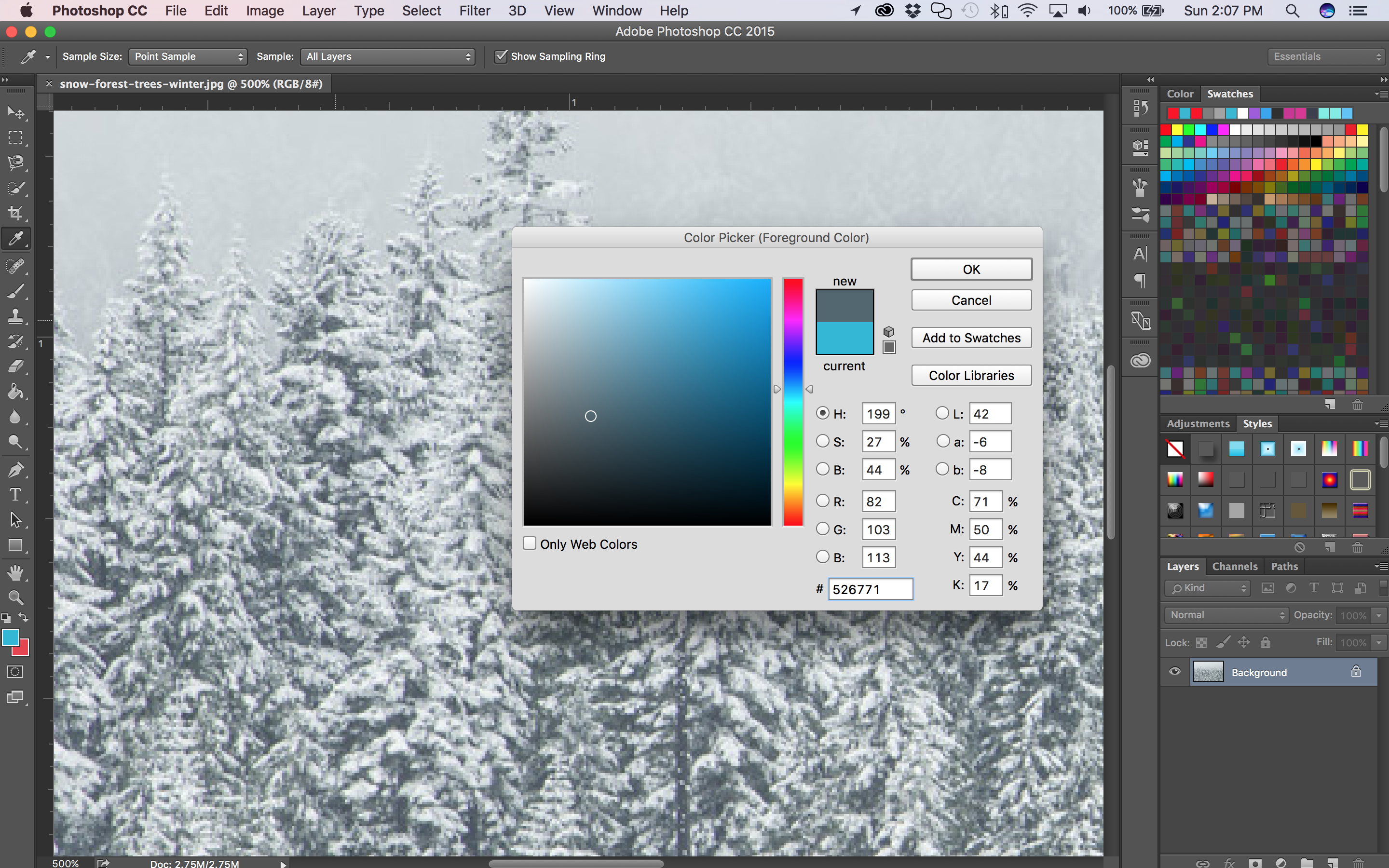
Task: Select the Crop tool
Action: coord(15,213)
